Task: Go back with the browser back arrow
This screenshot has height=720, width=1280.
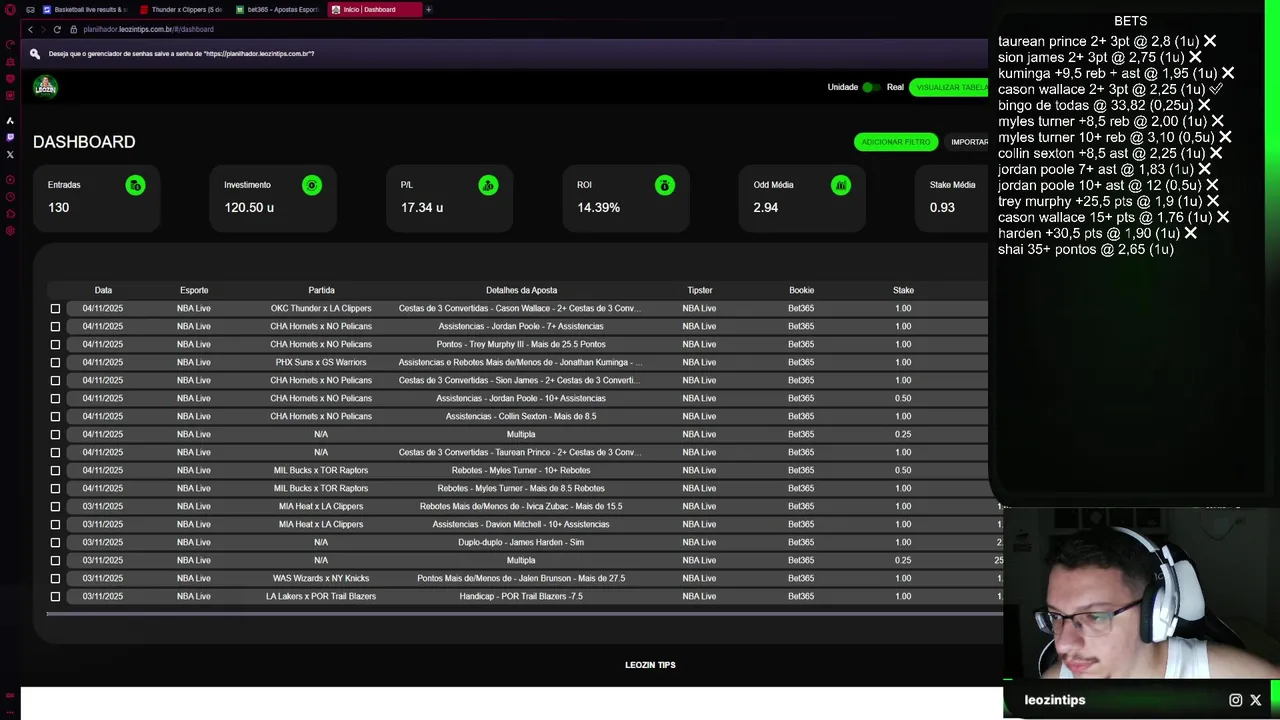Action: point(30,29)
